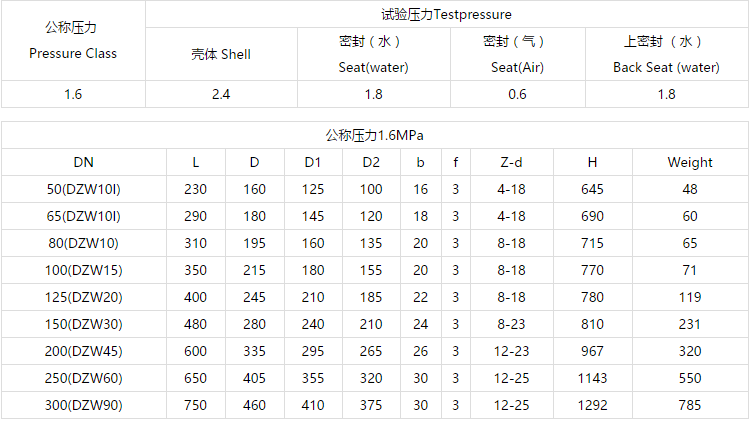Select the weight value 231
This screenshot has height=423, width=749.
click(x=690, y=324)
